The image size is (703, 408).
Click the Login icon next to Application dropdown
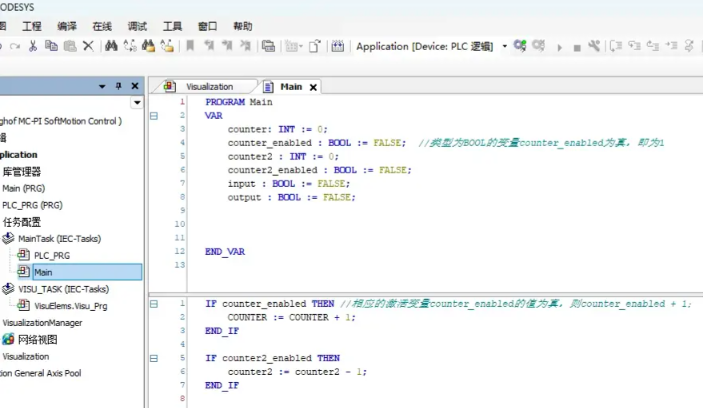pyautogui.click(x=520, y=46)
